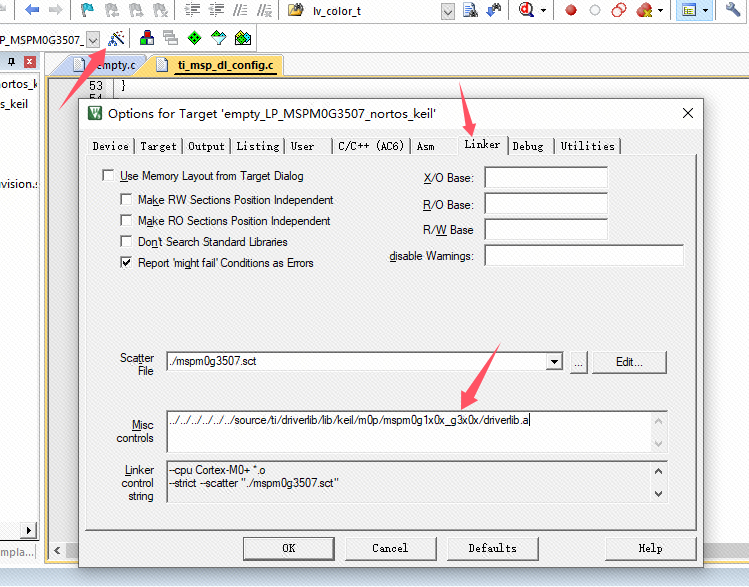This screenshot has height=587, width=749.
Task: Launch Pack Installer icon
Action: [243, 38]
